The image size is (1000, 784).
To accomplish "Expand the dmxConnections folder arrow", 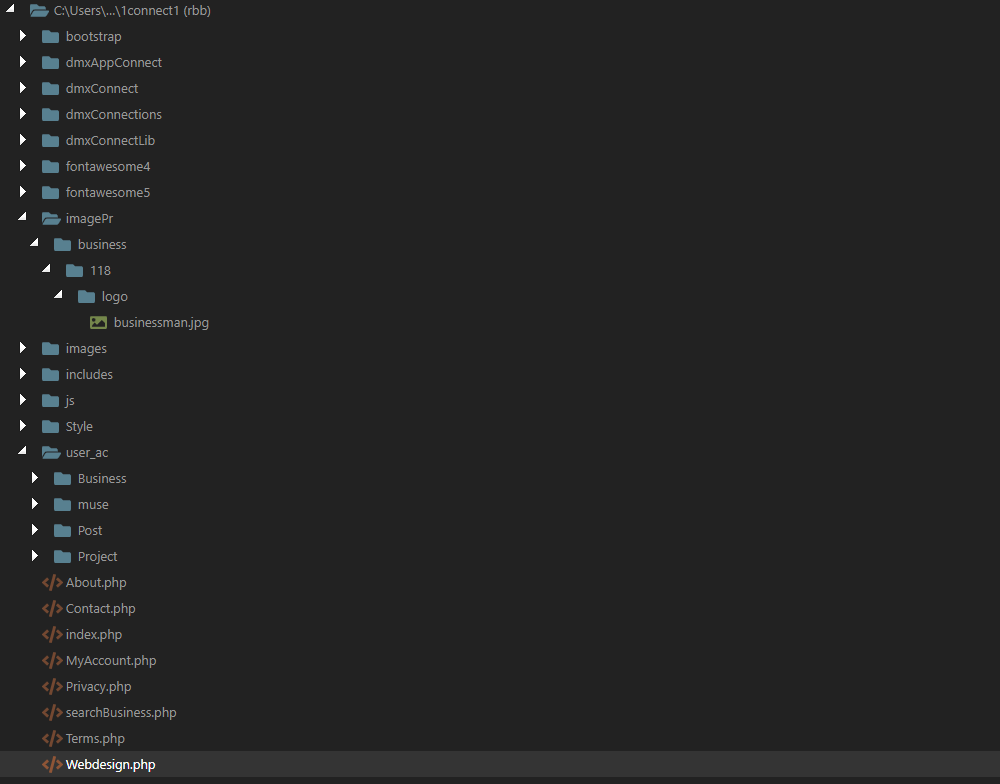I will (x=23, y=114).
